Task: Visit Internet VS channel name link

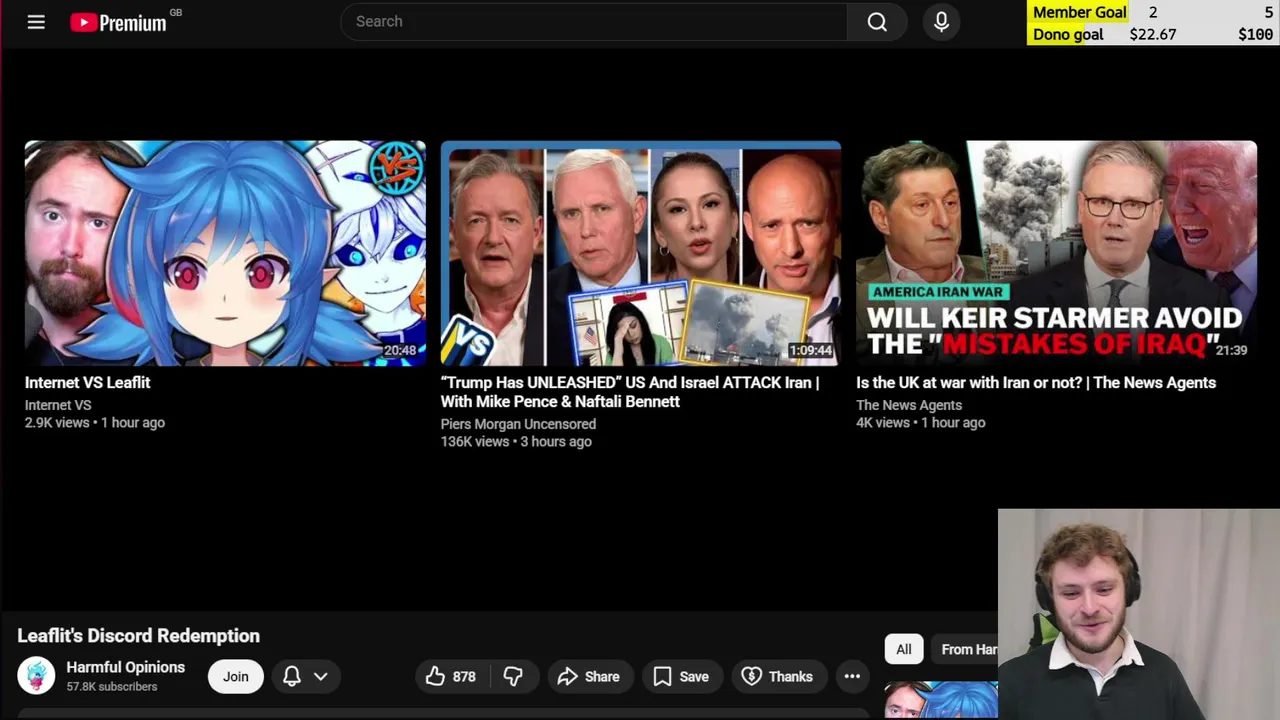Action: tap(58, 405)
